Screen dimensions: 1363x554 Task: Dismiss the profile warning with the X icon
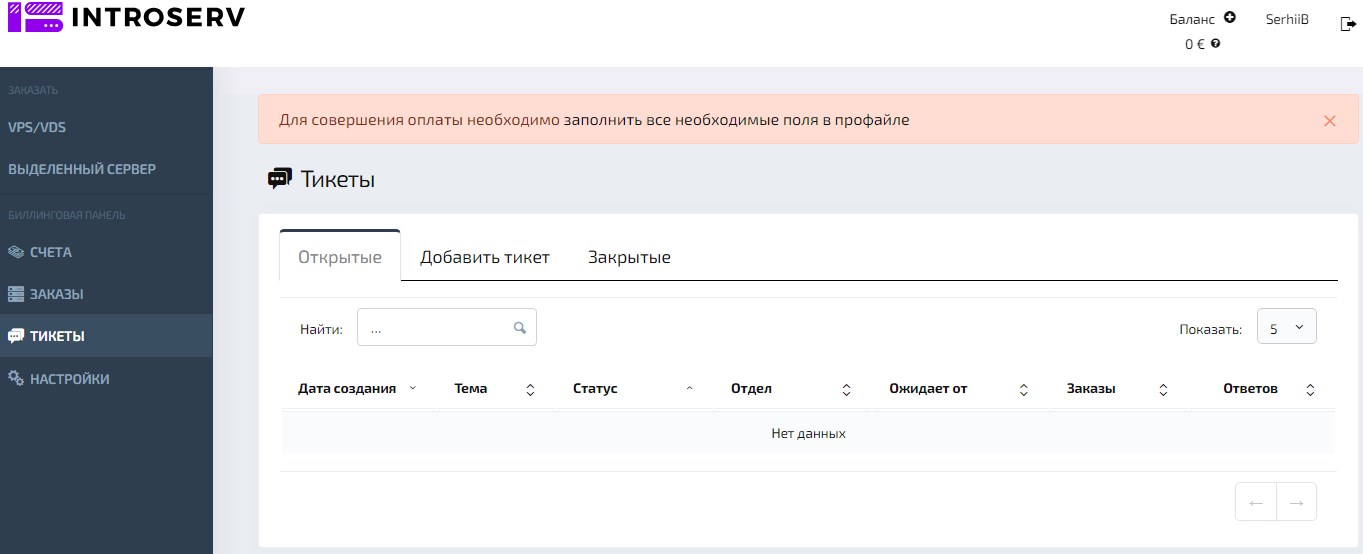1329,121
